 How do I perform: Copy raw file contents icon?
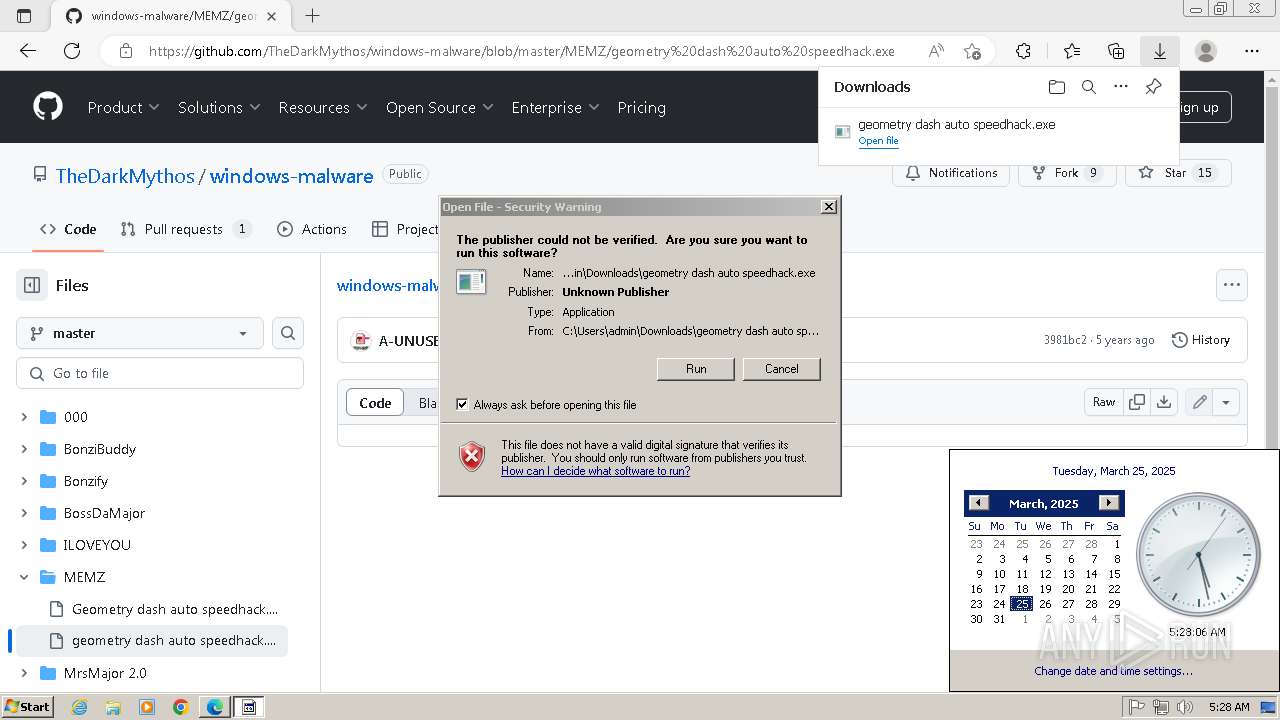pos(1137,402)
